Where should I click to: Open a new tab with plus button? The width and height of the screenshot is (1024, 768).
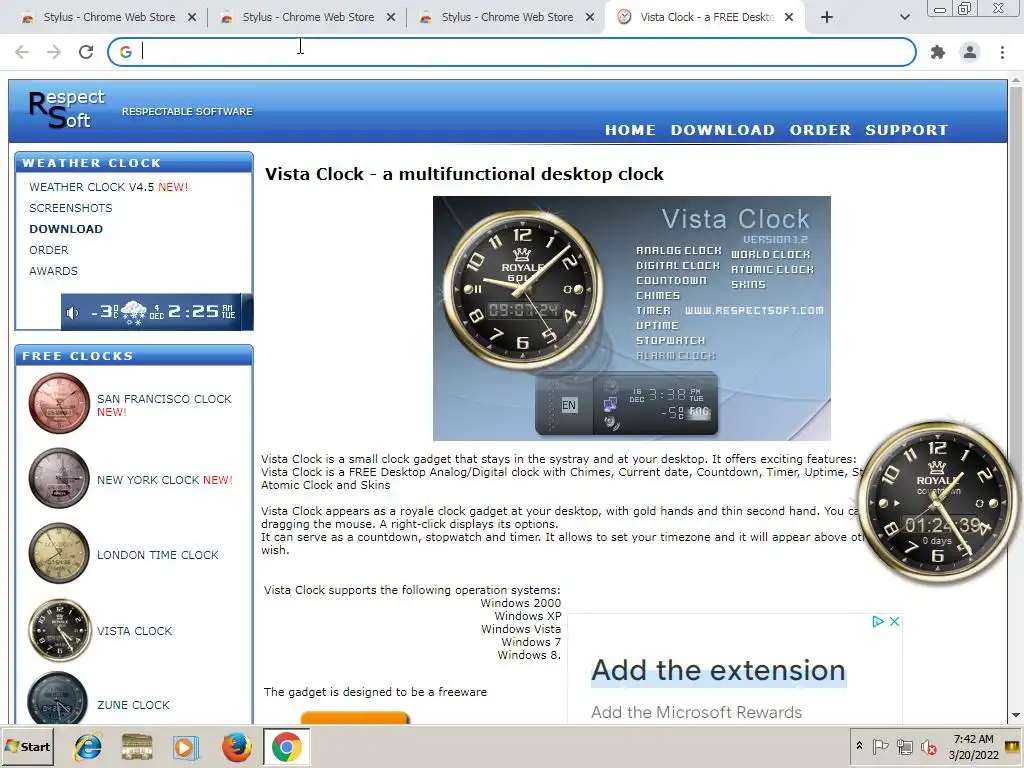pos(827,18)
